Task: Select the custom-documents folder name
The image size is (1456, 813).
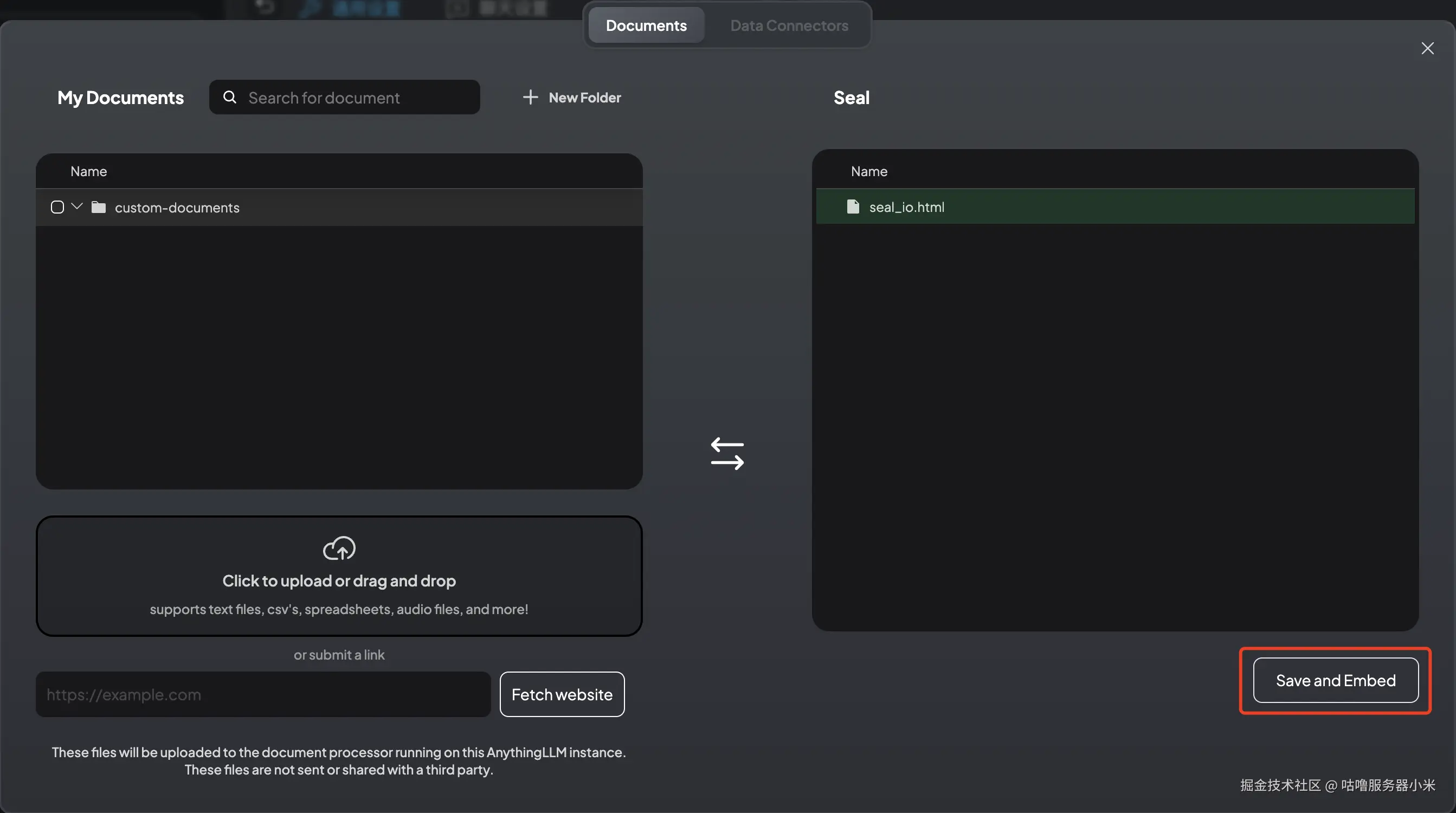Action: pyautogui.click(x=177, y=208)
